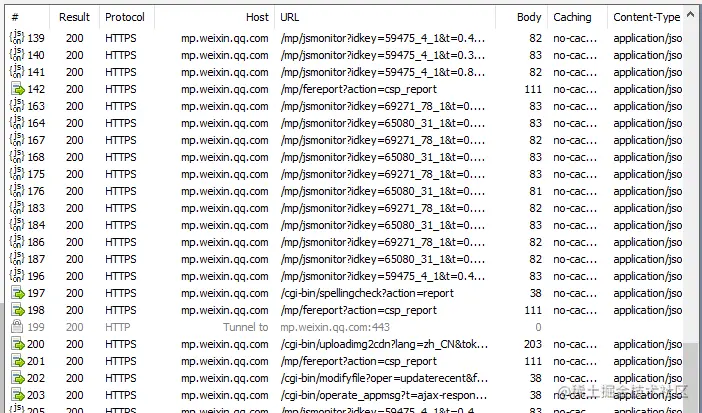702x413 pixels.
Task: Click the lock icon of tunnel session 199
Action: coord(17,327)
